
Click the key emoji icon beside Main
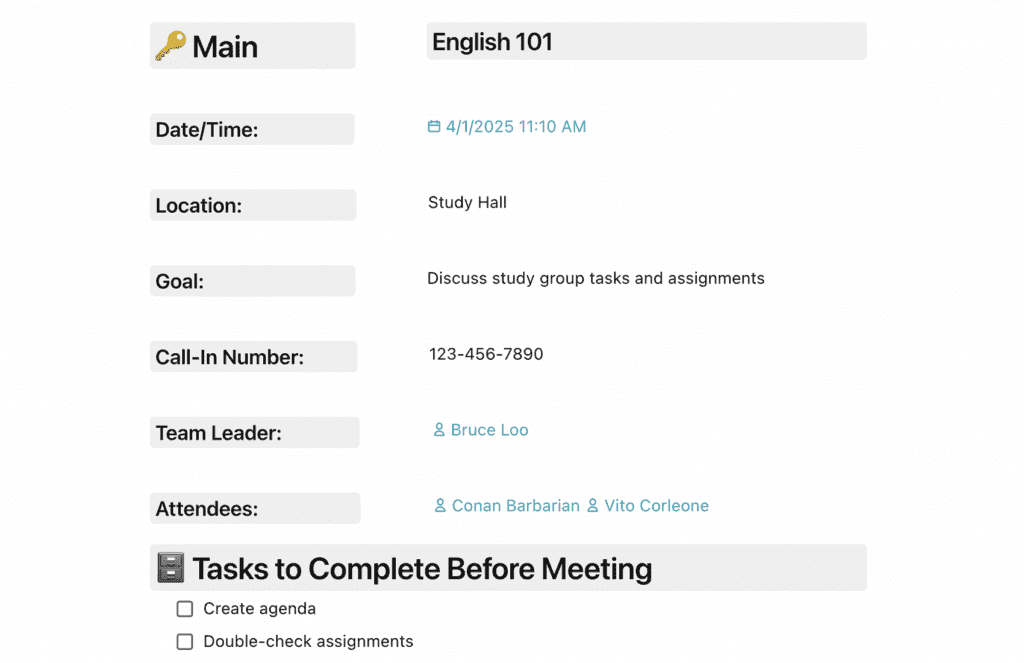click(x=170, y=46)
